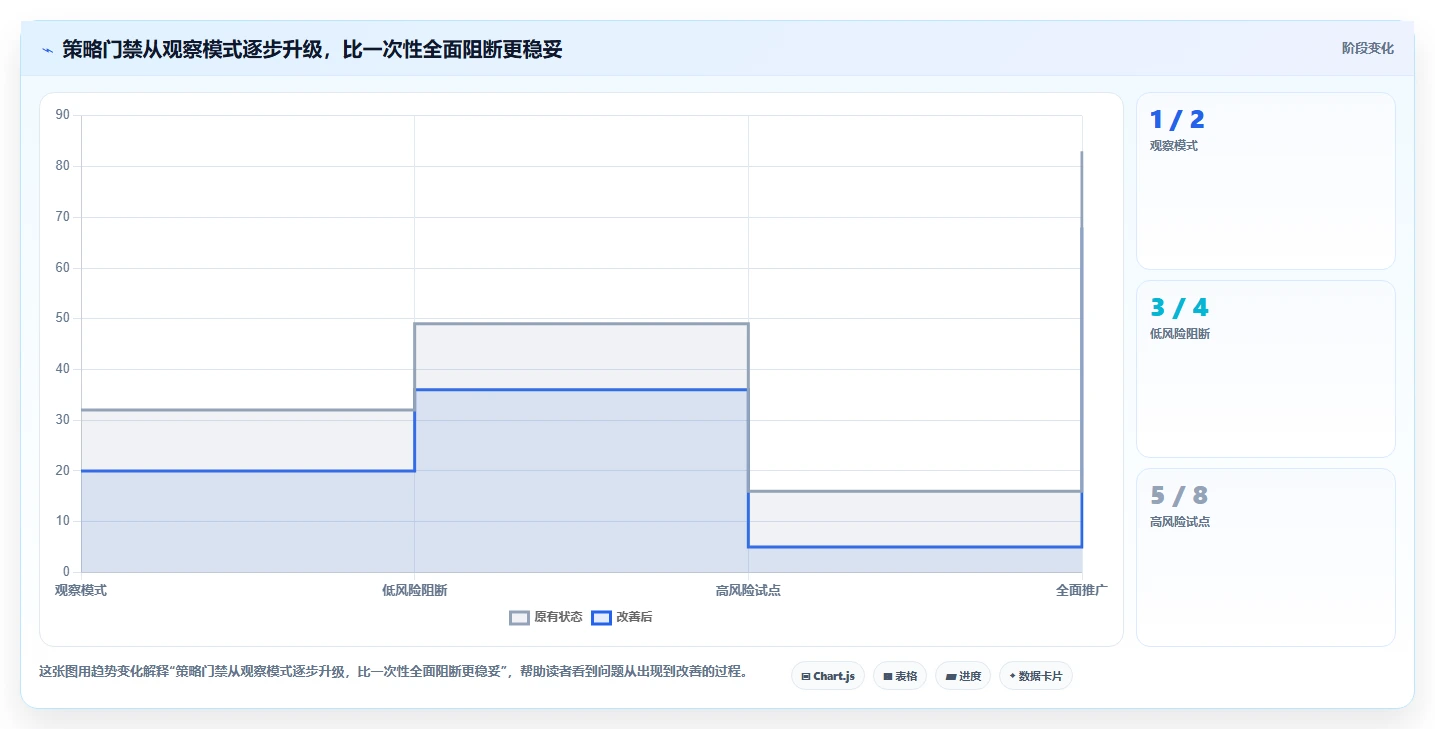Viewport: 1435px width, 729px height.
Task: Click the blue 改善后 legend swatch
Action: click(x=601, y=618)
